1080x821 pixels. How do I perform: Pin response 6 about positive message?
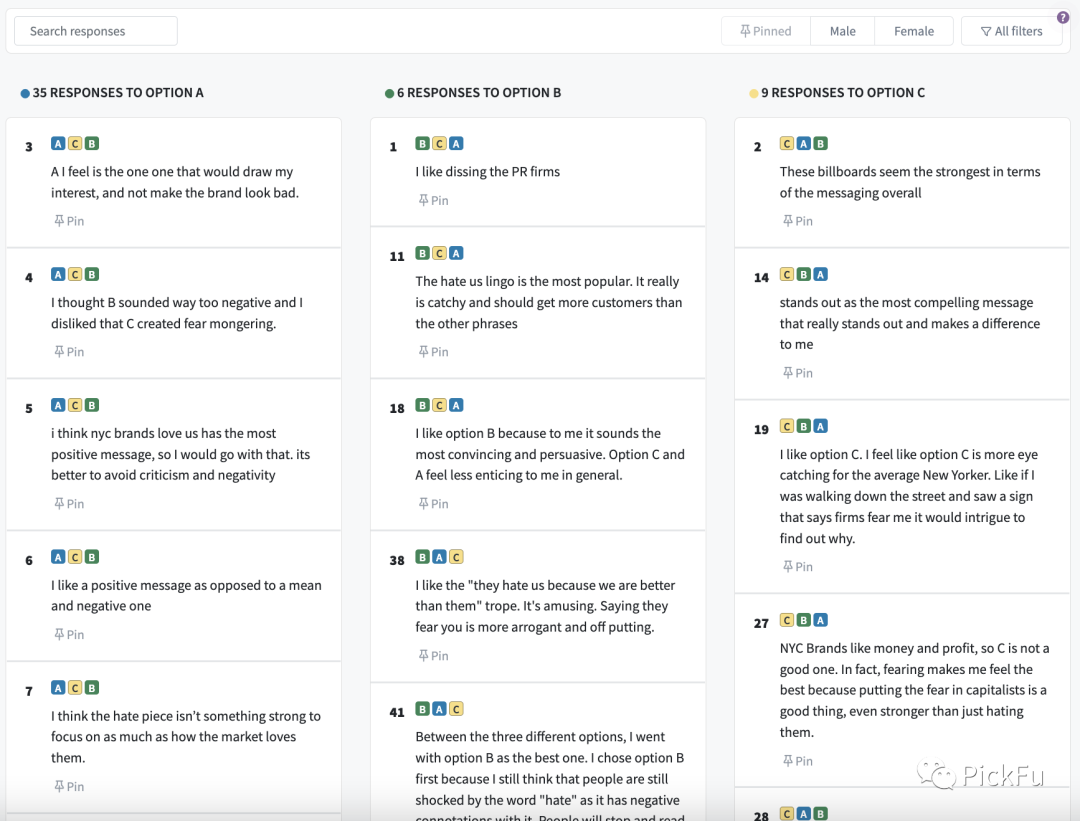point(69,635)
